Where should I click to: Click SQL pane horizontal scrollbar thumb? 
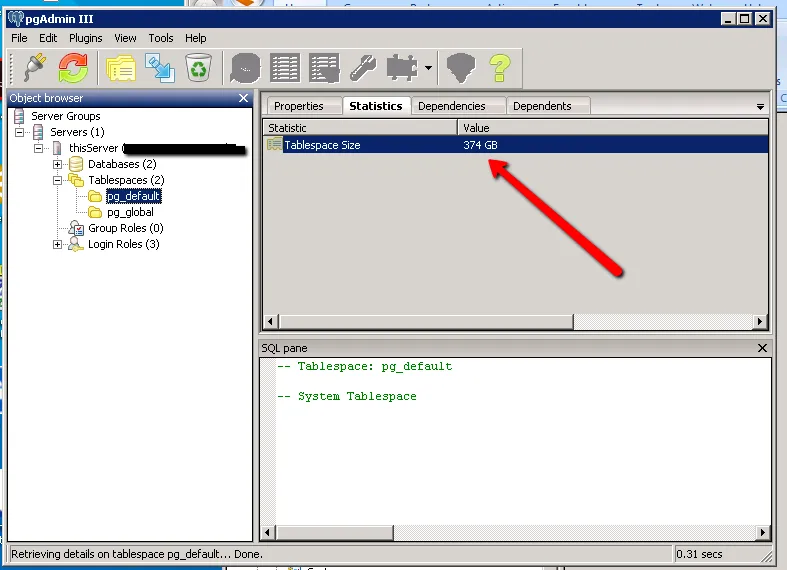coord(334,532)
